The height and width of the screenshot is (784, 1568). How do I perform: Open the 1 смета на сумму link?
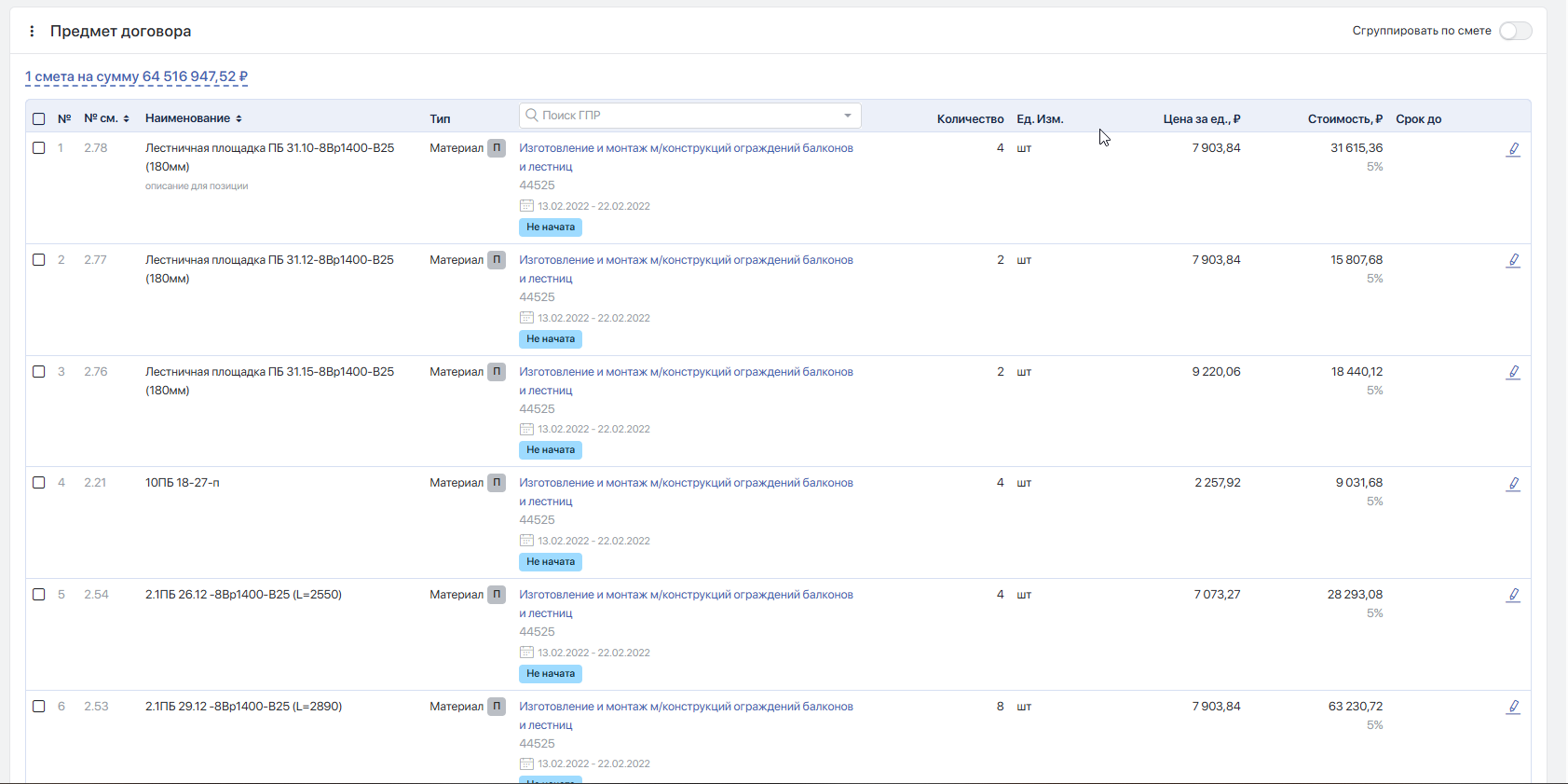coord(136,77)
